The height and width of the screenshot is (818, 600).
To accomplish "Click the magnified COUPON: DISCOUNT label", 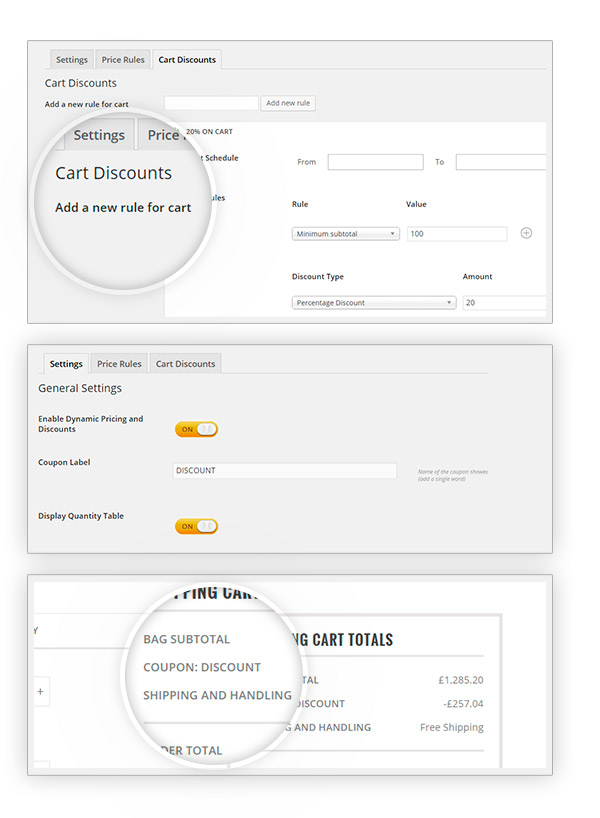I will [x=202, y=667].
